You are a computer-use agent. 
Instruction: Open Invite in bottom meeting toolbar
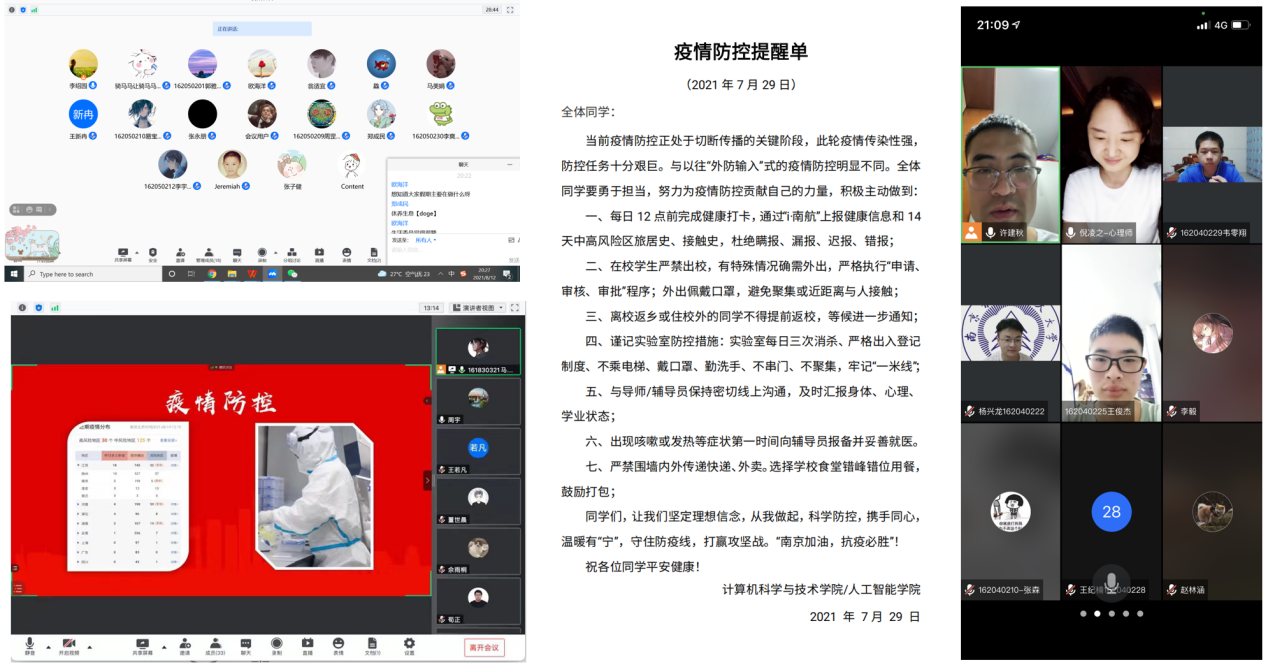(185, 645)
